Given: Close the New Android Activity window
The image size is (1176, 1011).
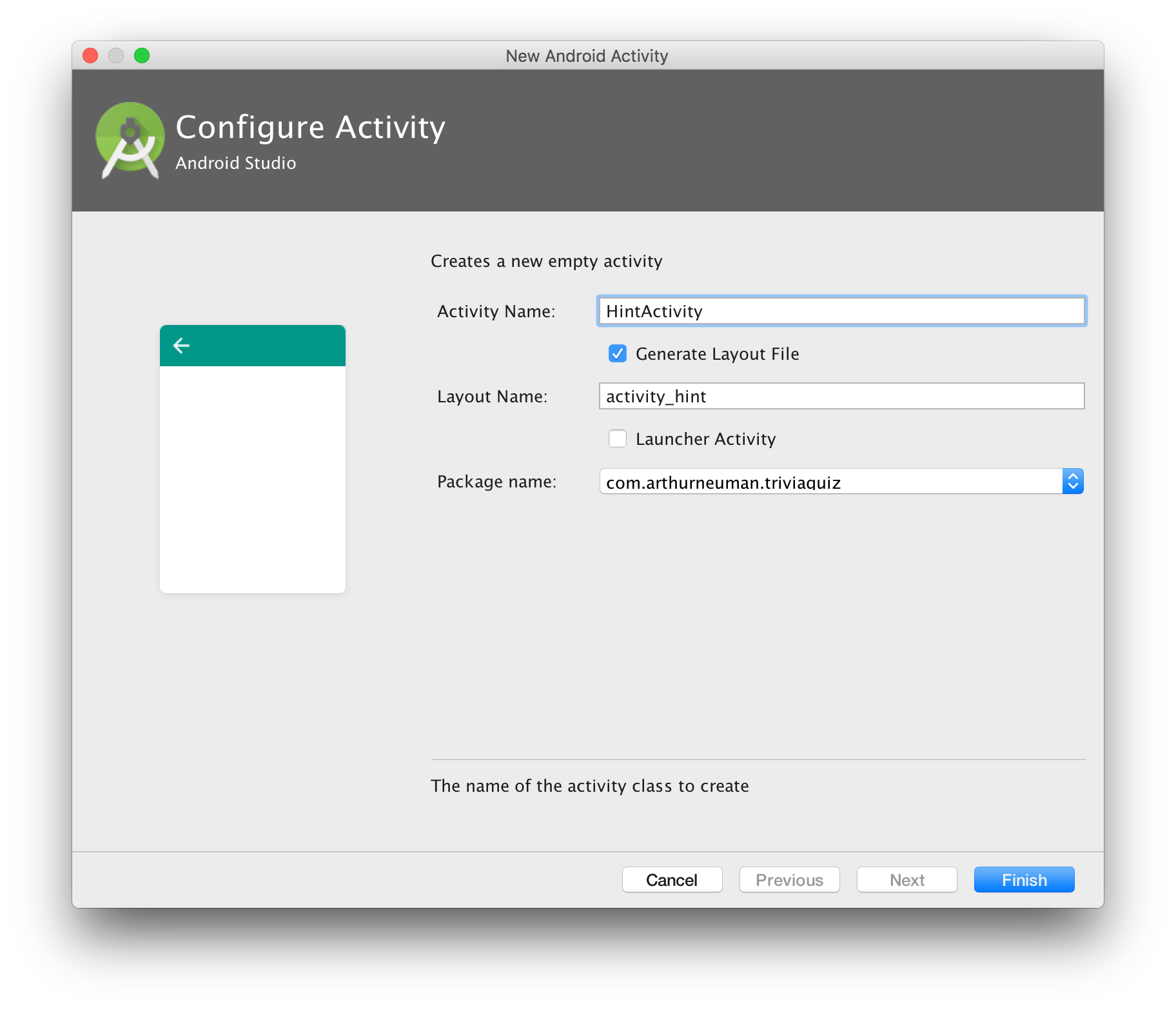Looking at the screenshot, I should (x=90, y=55).
